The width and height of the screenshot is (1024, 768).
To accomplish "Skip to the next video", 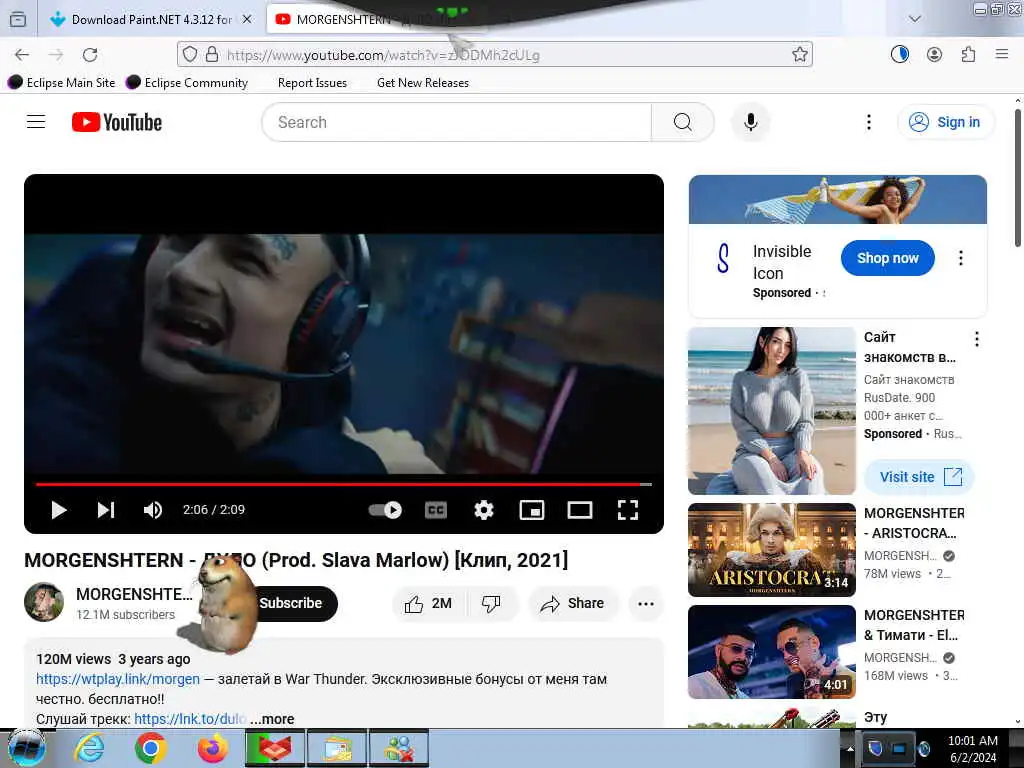I will 106,510.
